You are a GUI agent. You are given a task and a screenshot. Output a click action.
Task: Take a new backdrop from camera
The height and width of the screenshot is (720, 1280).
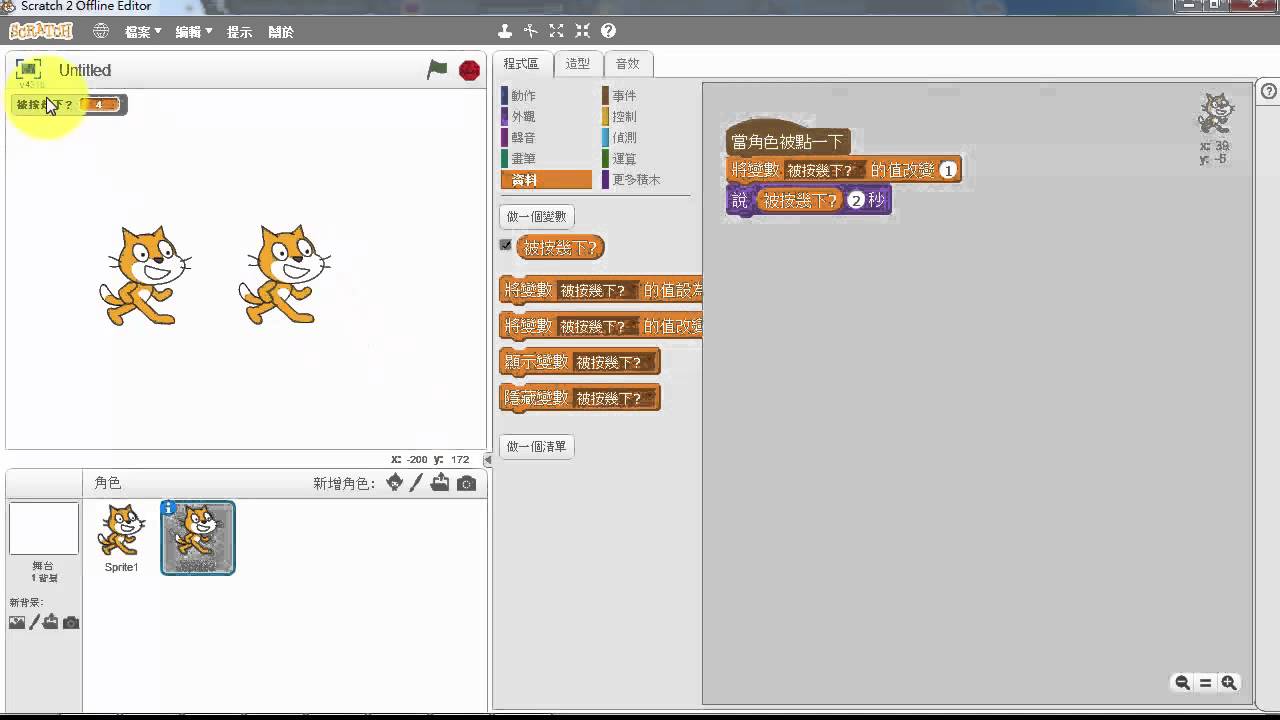(x=71, y=622)
